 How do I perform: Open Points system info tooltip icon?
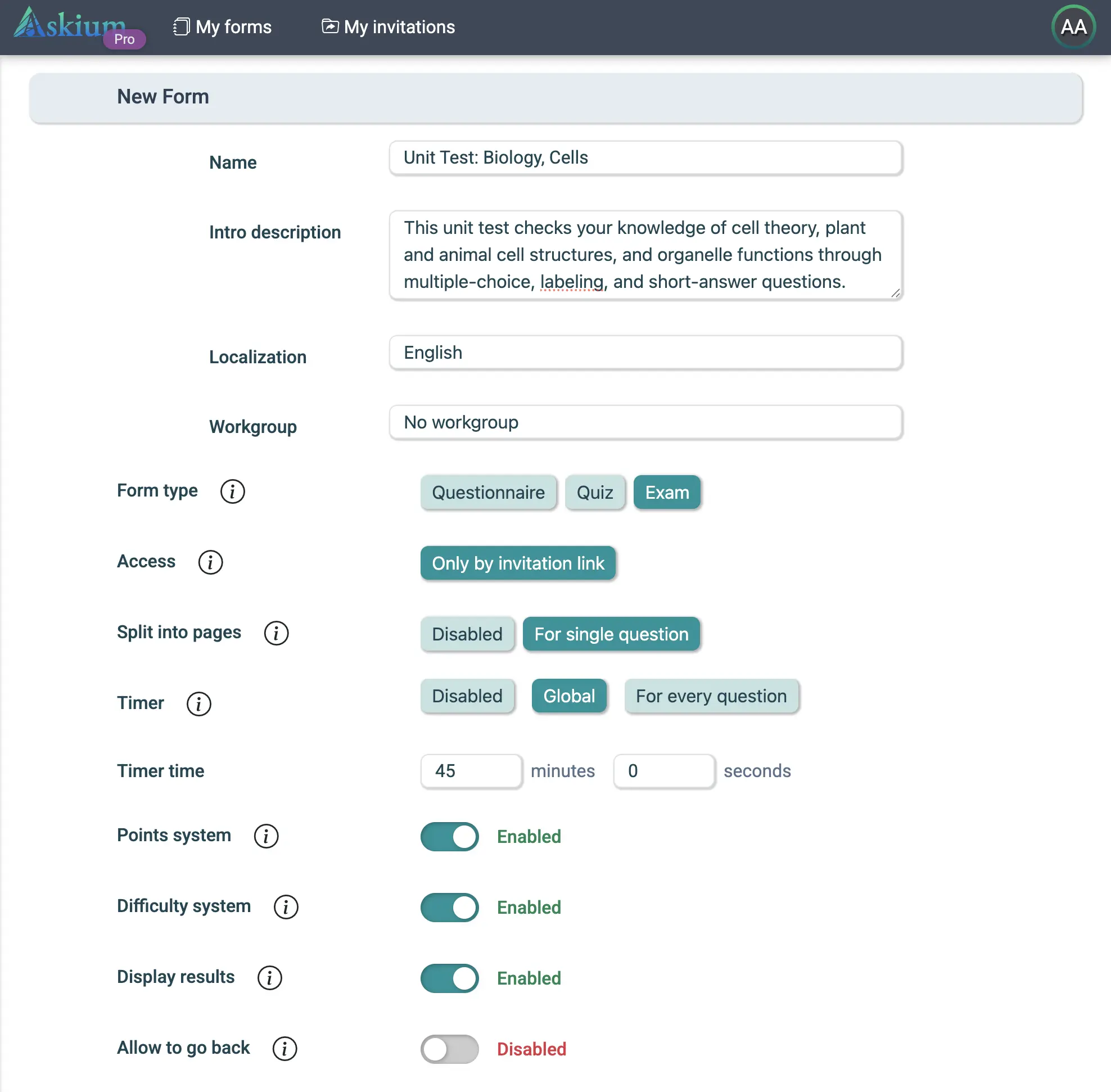[x=266, y=836]
